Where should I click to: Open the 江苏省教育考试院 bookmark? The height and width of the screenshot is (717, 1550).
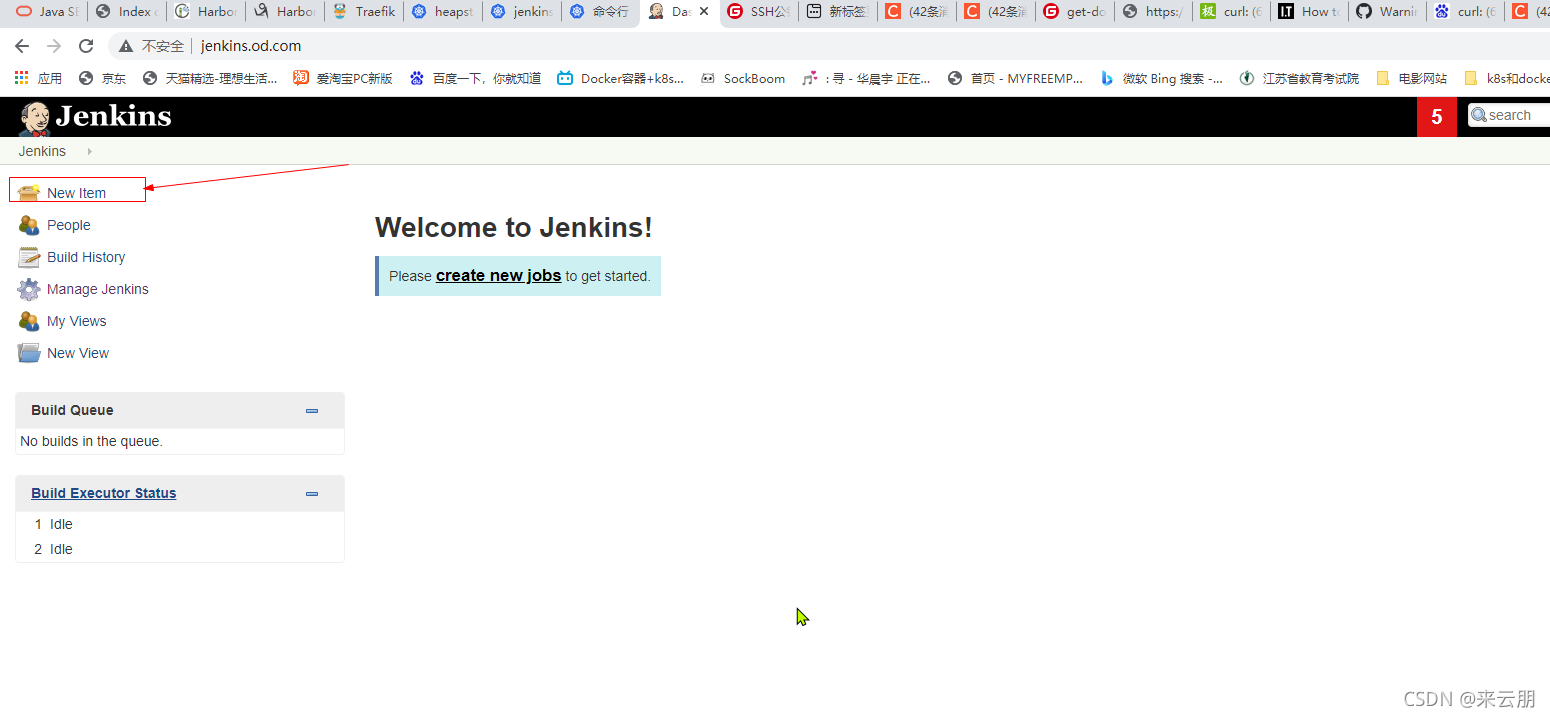(x=1299, y=78)
